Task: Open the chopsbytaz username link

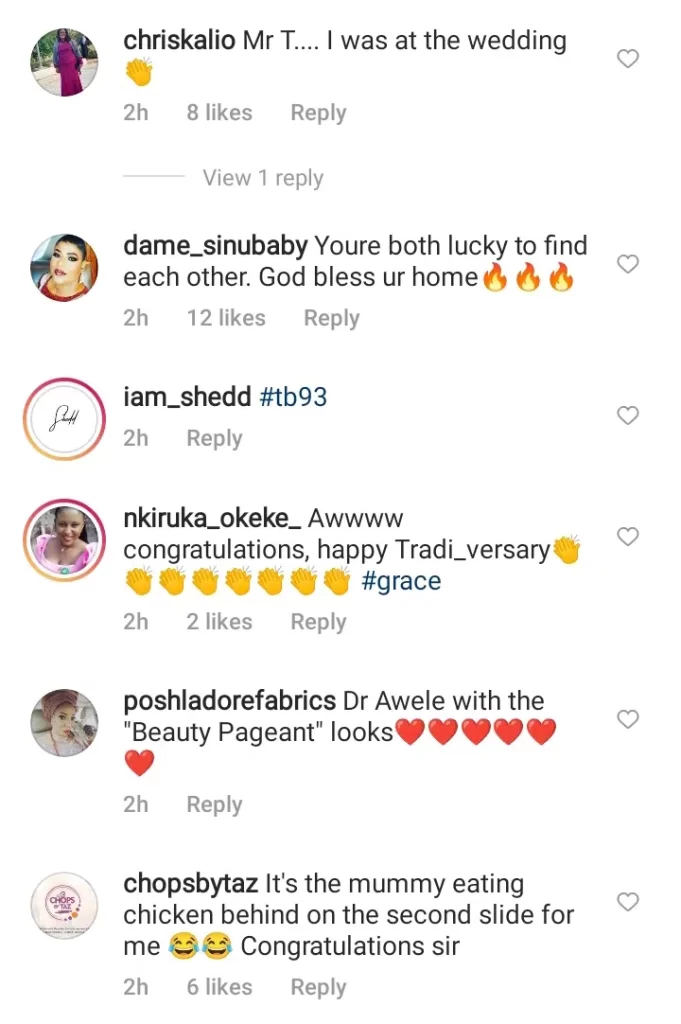Action: coord(190,884)
